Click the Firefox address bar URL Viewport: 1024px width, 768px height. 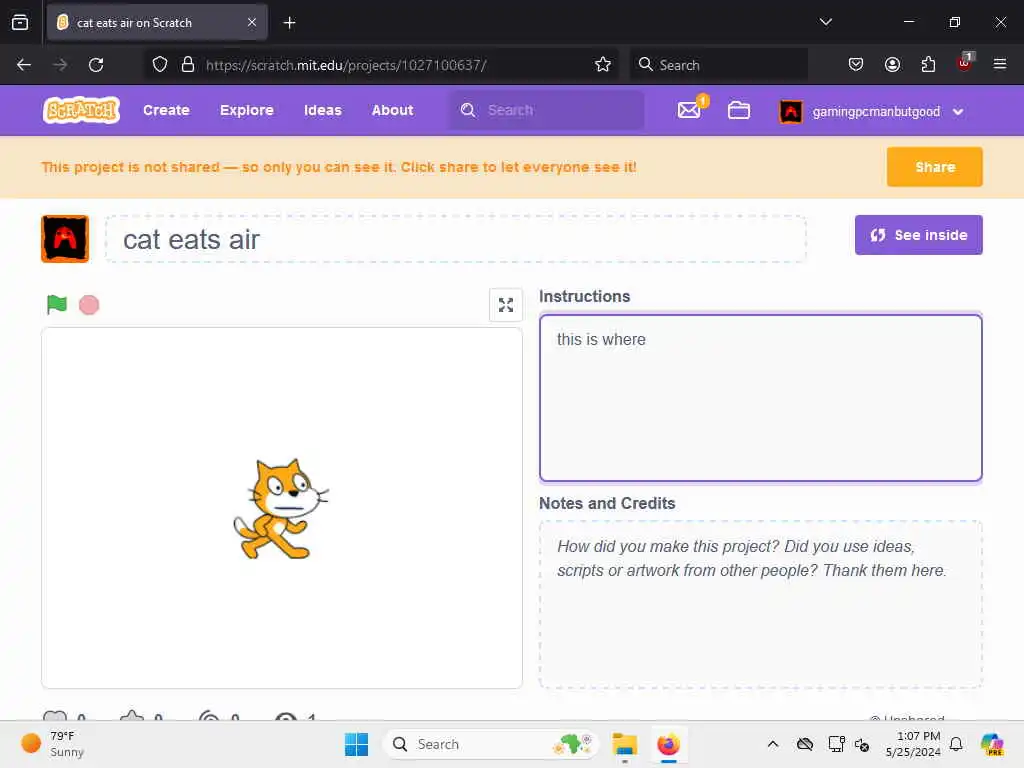pyautogui.click(x=346, y=65)
